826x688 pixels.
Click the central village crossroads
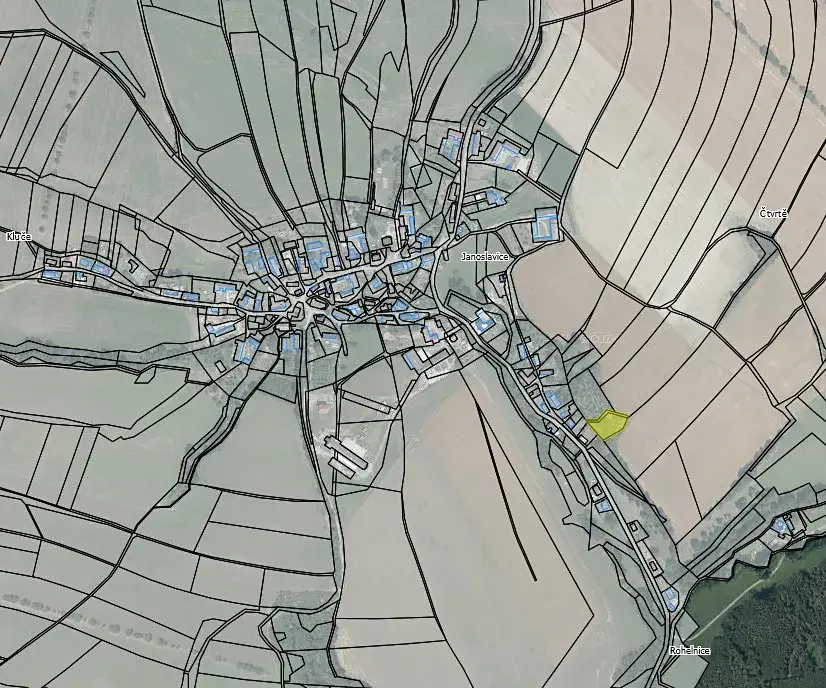point(301,299)
